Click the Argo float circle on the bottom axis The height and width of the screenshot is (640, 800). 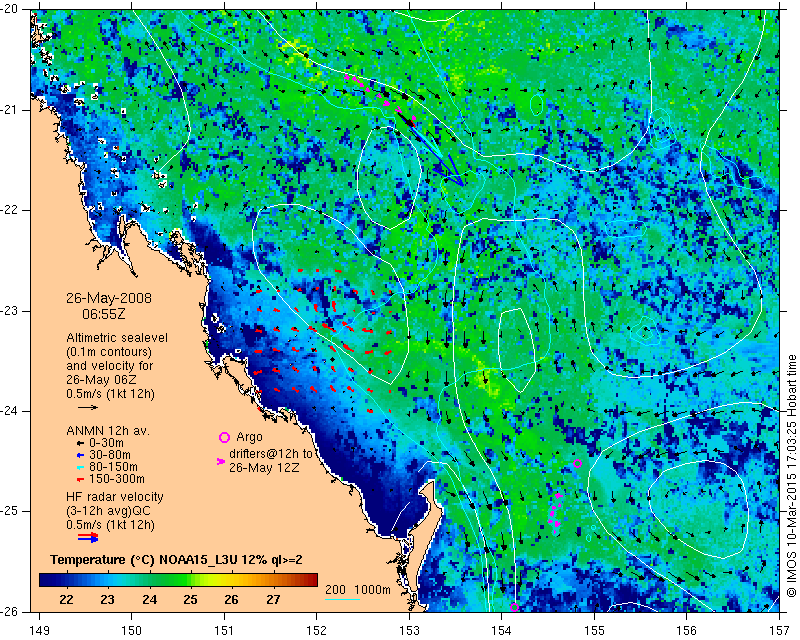click(514, 607)
